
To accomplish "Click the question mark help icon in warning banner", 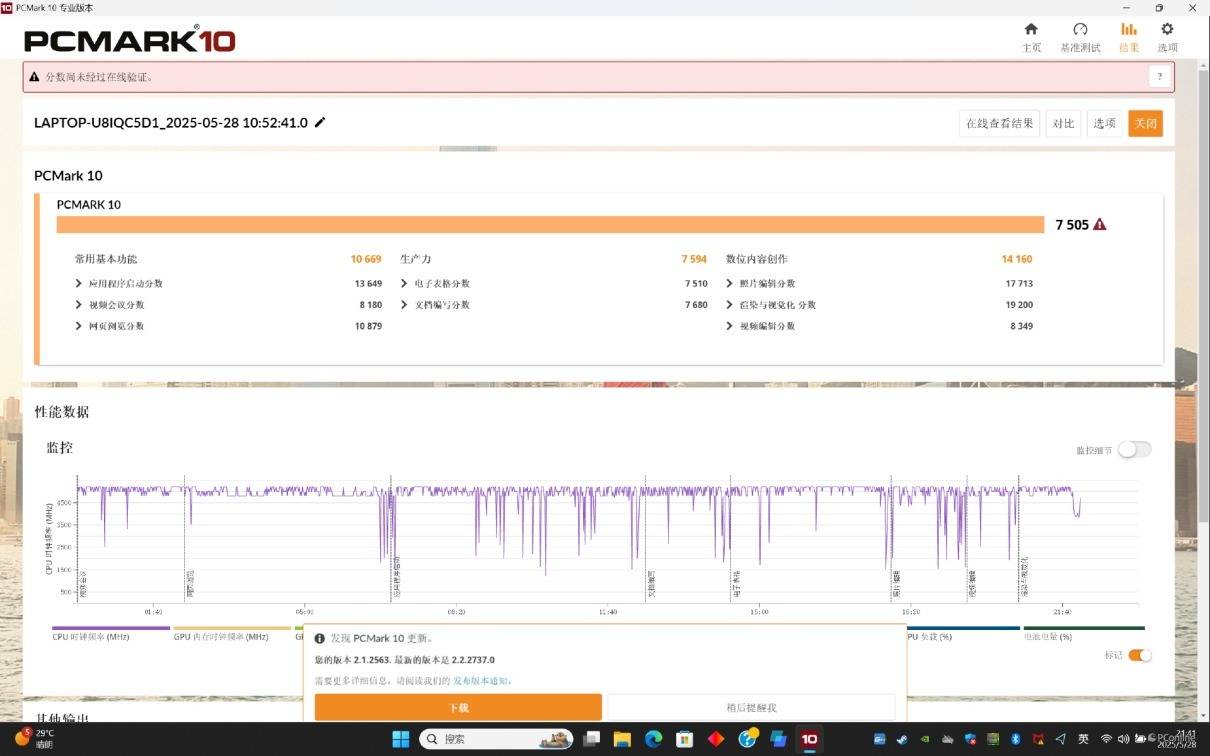I will point(1159,77).
